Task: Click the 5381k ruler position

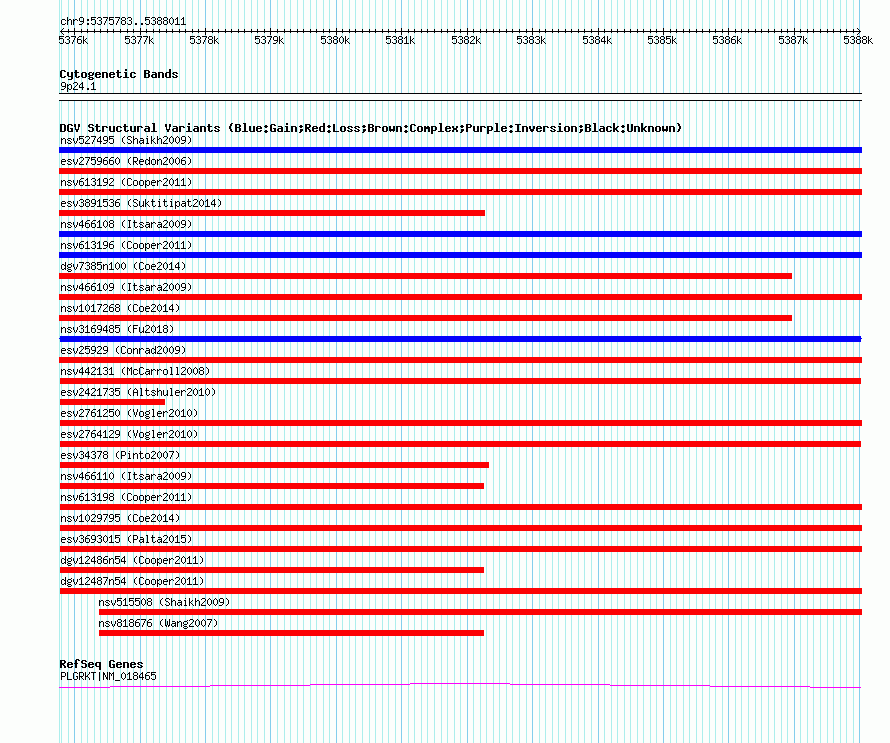Action: 400,40
